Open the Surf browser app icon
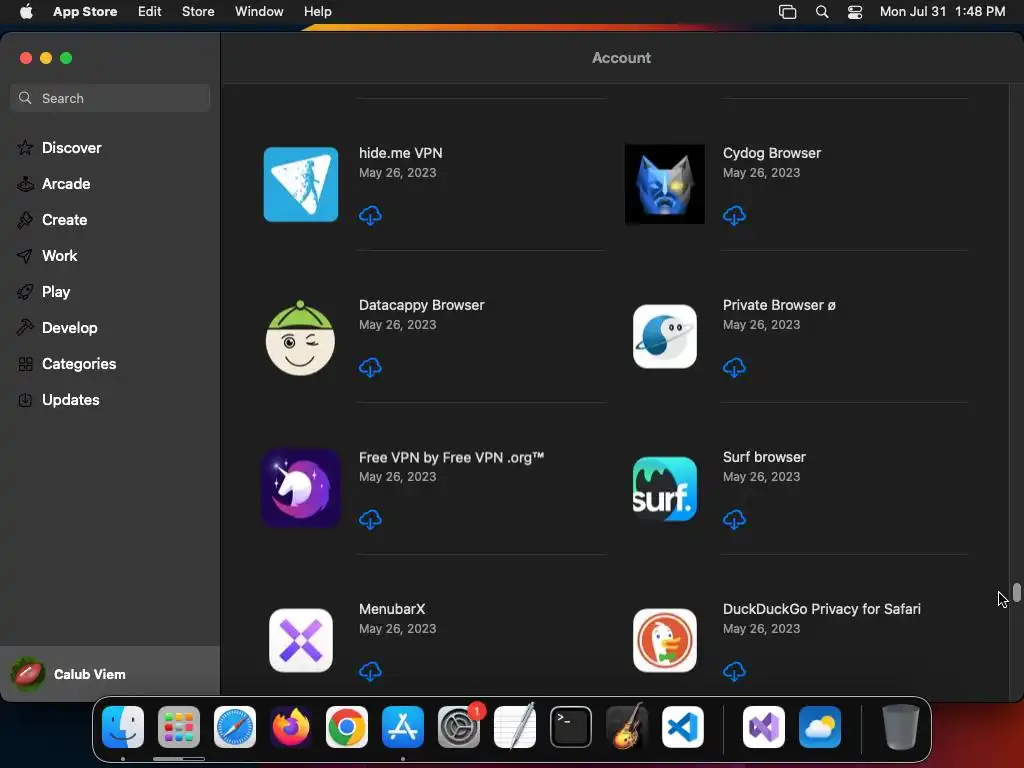 [x=665, y=488]
